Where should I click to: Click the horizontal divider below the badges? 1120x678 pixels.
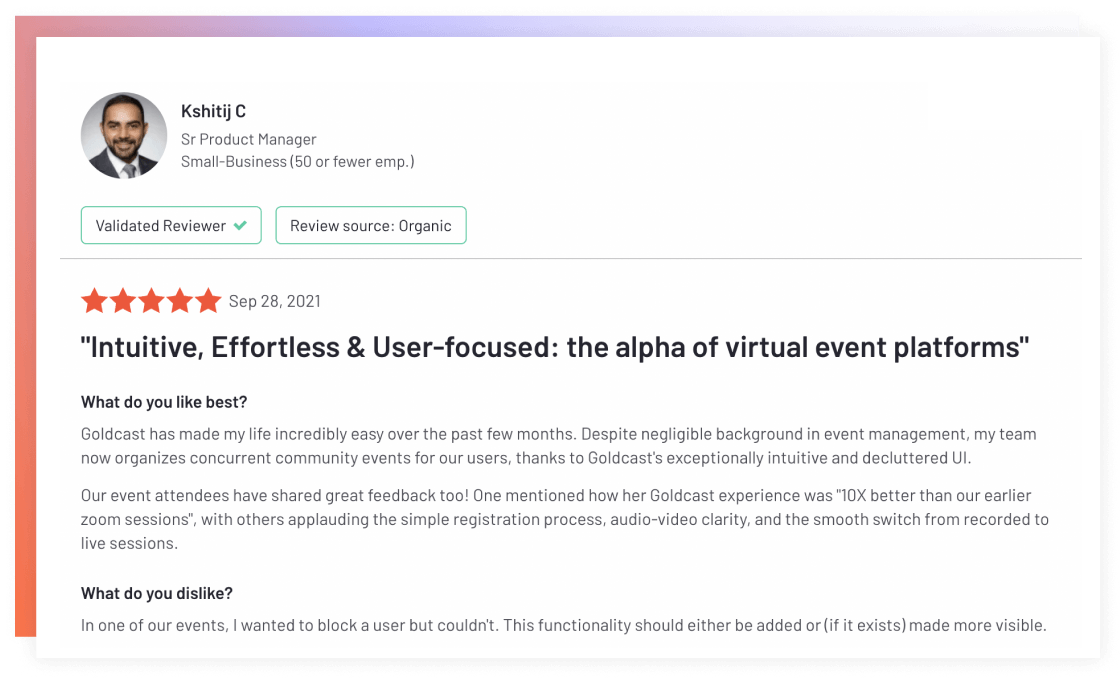tap(571, 259)
